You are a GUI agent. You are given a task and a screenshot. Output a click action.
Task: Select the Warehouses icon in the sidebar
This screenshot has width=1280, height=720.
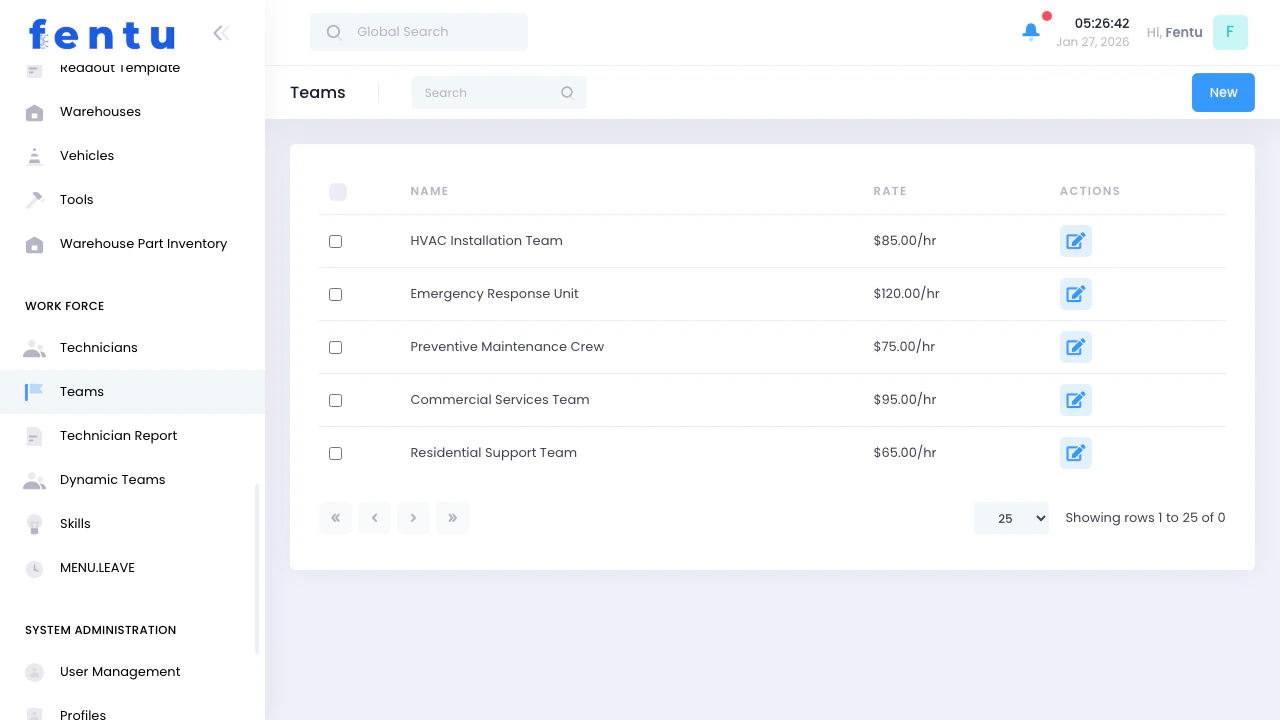coord(34,111)
